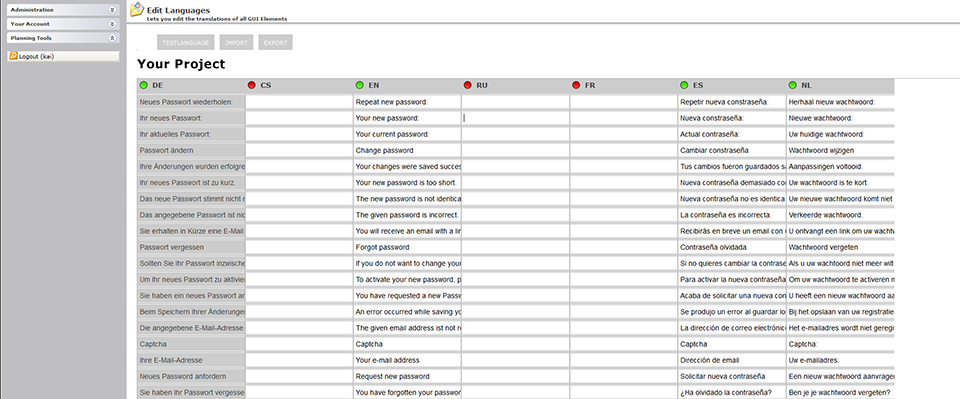Edit ES field 'Repetir nueva constraseña:'
The height and width of the screenshot is (399, 960).
click(x=732, y=102)
